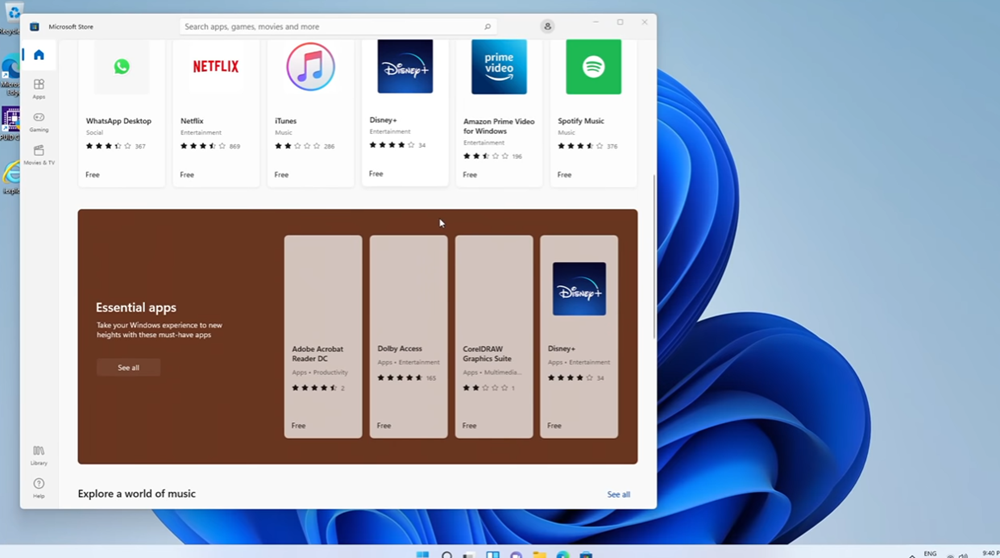Viewport: 1000px width, 558px height.
Task: Open the CorelDRAW Graphics Suite card
Action: click(x=494, y=337)
